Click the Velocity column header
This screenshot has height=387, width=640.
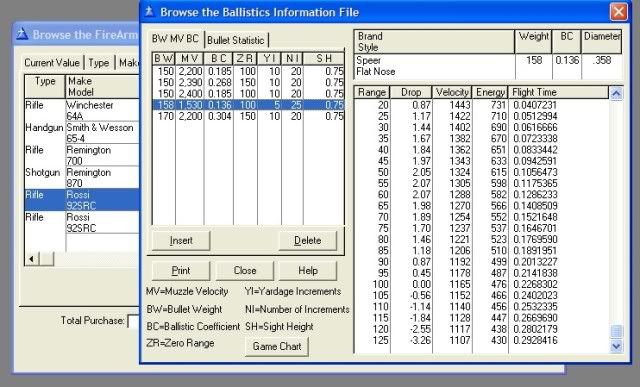(x=452, y=92)
